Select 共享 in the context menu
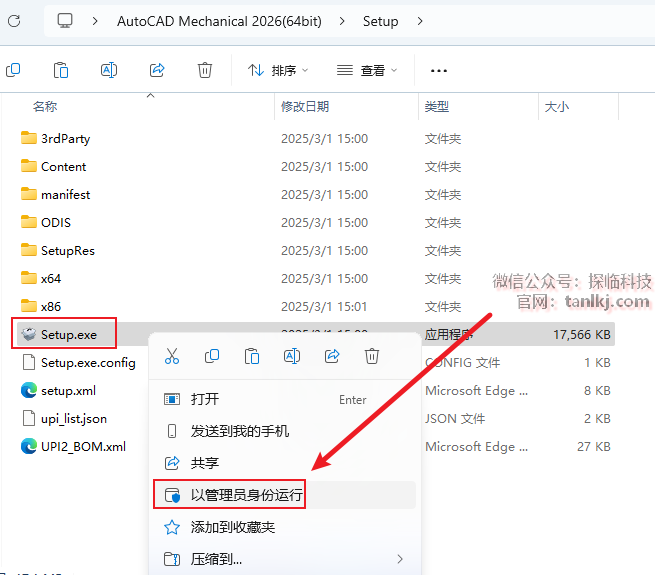This screenshot has width=655, height=575. point(285,463)
